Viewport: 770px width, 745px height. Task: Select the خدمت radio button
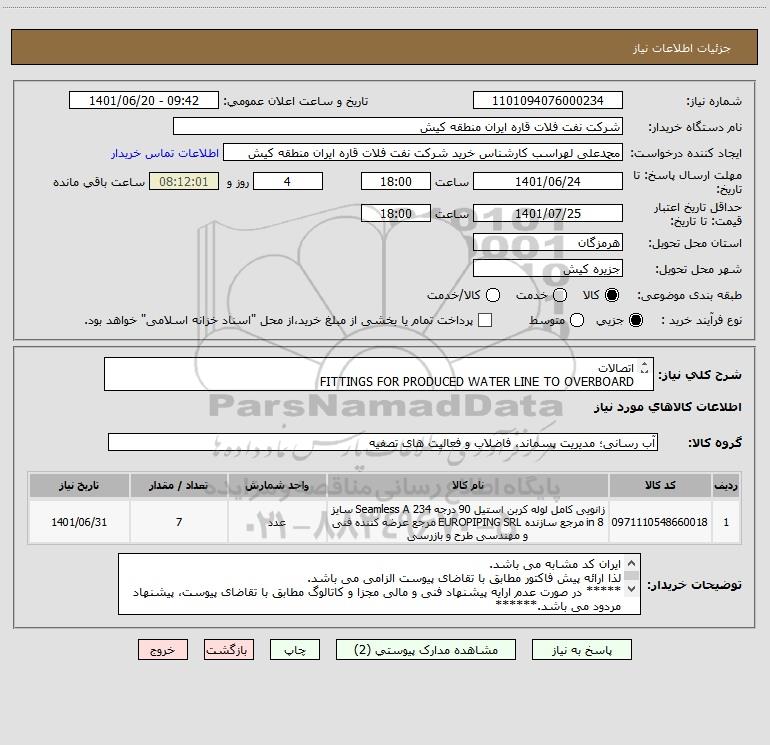tap(560, 295)
